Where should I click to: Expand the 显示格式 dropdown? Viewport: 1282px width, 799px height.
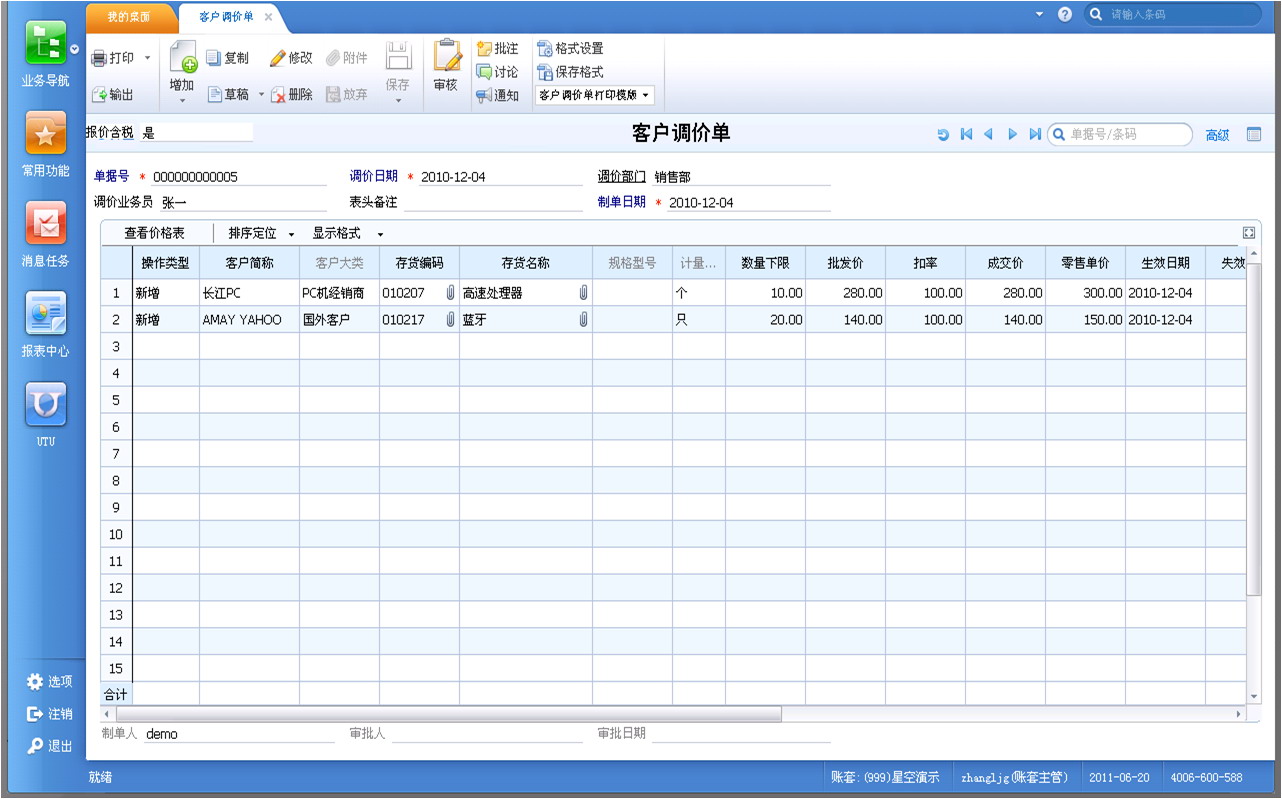380,234
